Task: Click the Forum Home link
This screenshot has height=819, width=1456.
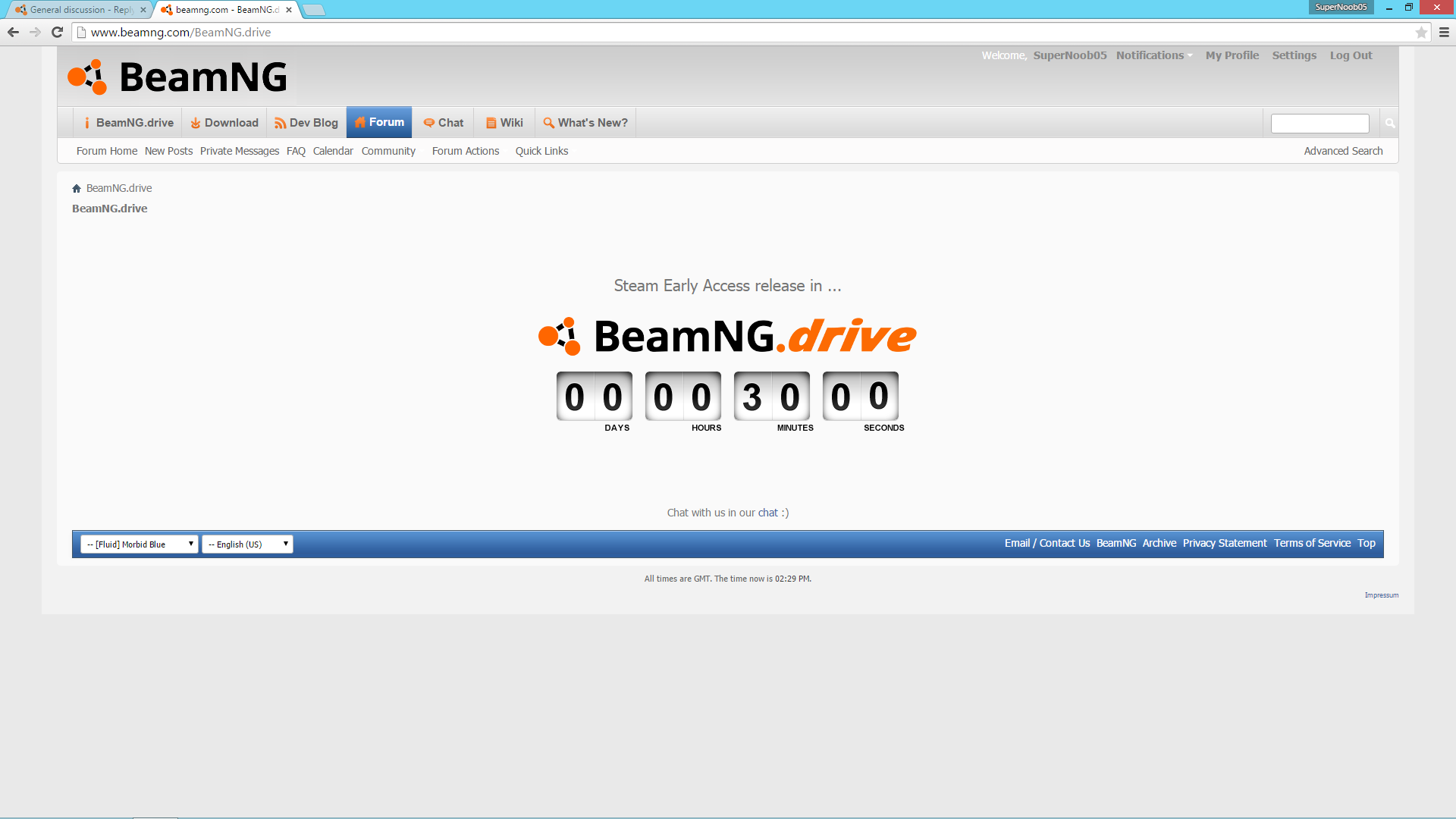Action: [107, 151]
